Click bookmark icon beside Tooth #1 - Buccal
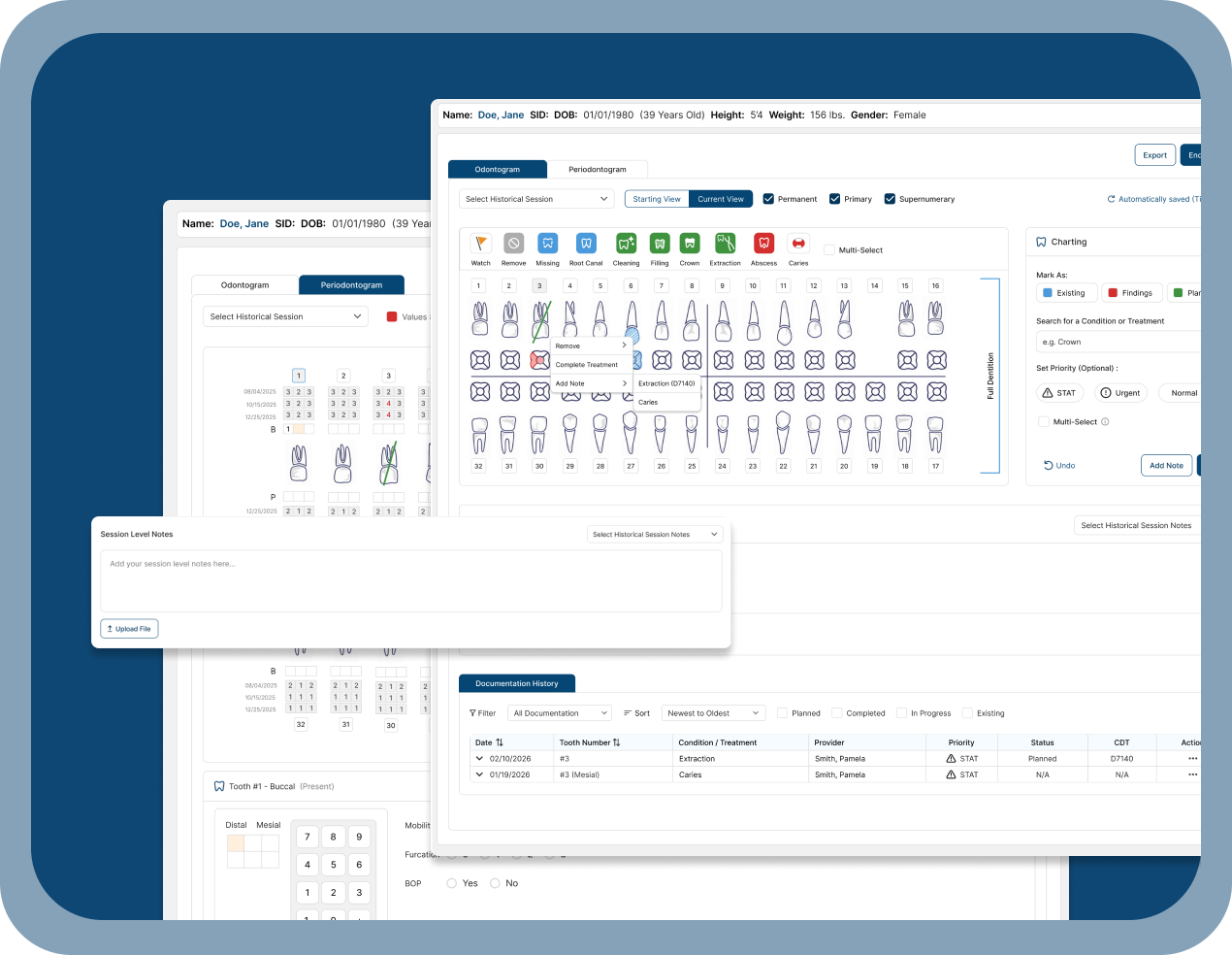Screen dimensions: 1232x955 [x=219, y=786]
